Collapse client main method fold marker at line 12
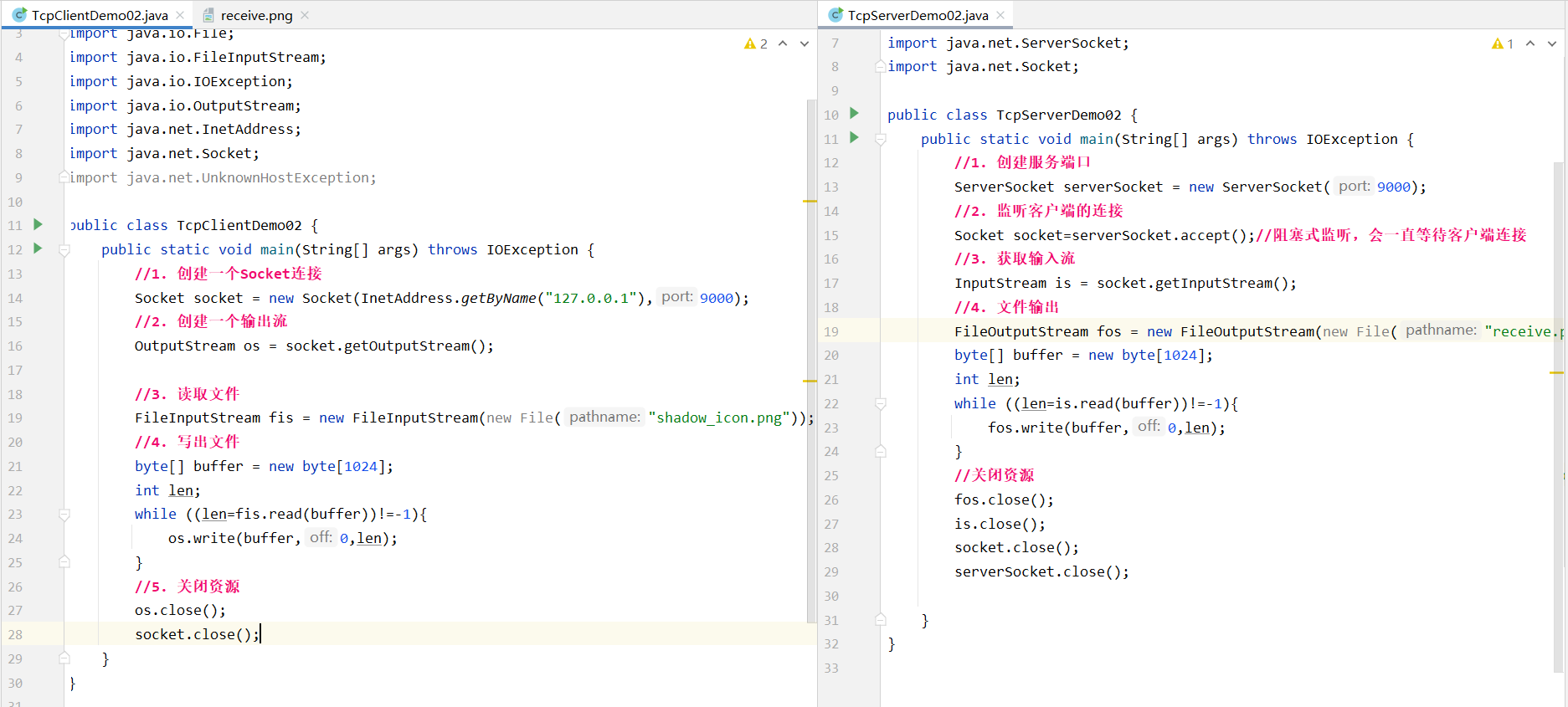 coord(64,250)
